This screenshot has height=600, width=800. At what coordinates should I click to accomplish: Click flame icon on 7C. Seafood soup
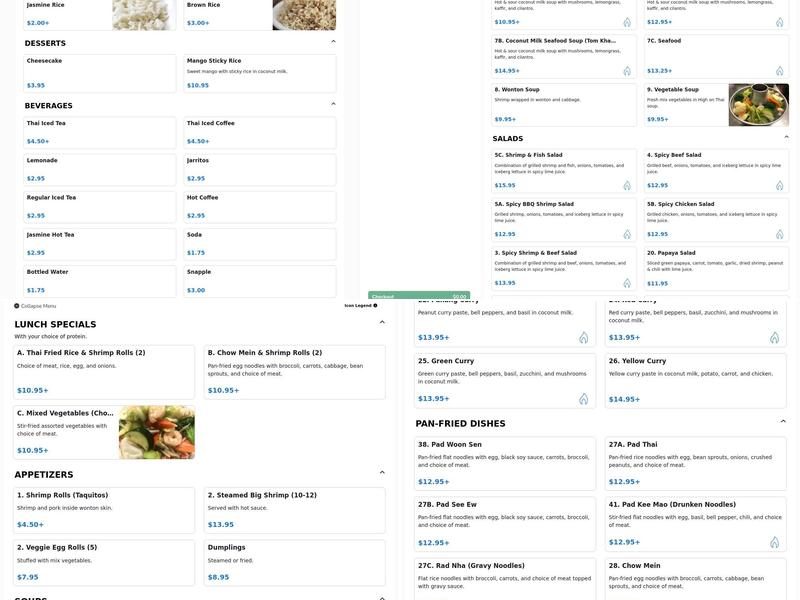pos(779,71)
